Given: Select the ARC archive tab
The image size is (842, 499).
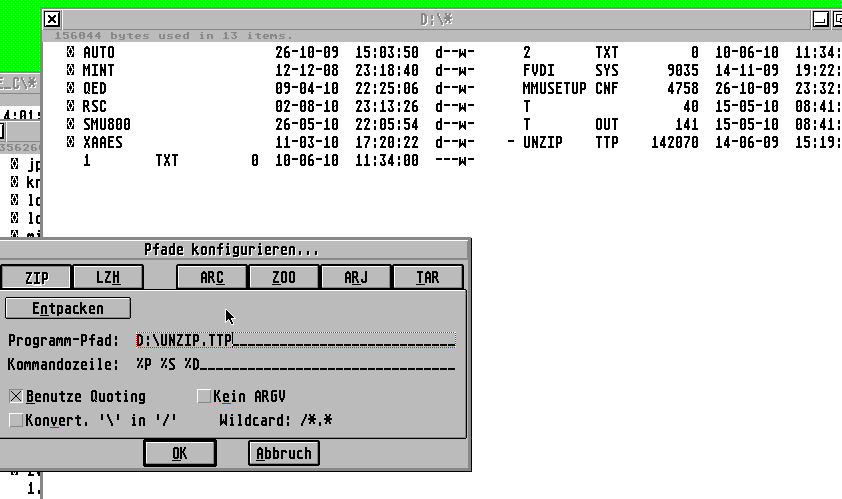Looking at the screenshot, I should pyautogui.click(x=212, y=278).
